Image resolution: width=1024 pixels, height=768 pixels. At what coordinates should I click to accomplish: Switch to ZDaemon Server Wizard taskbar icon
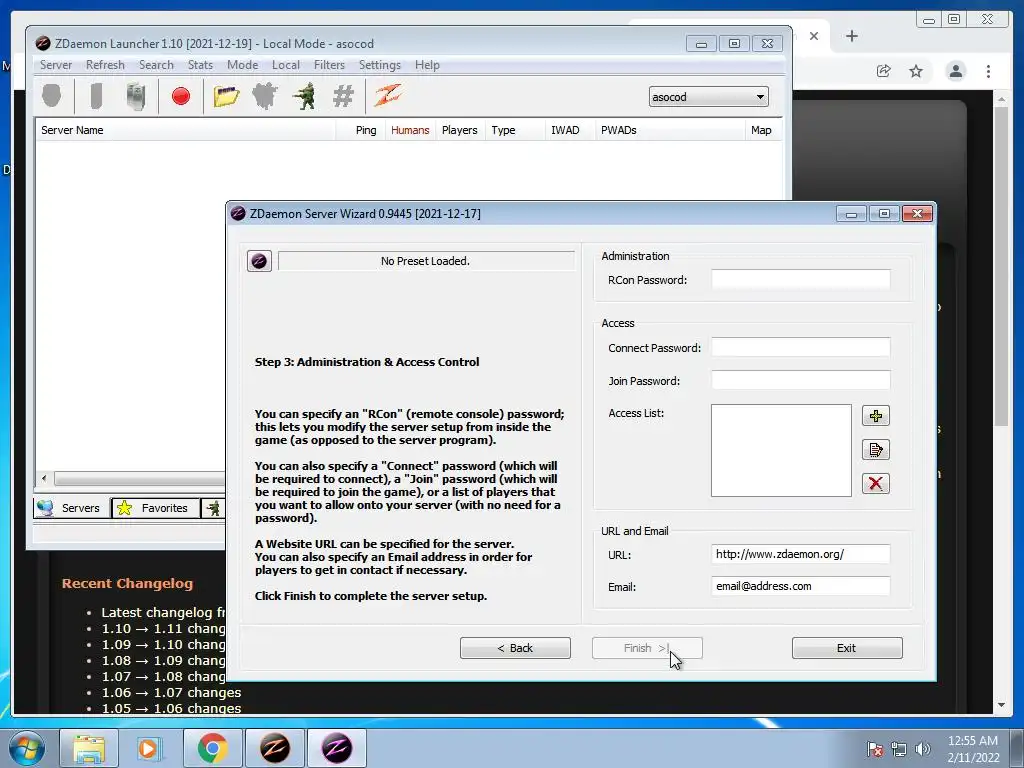point(337,748)
